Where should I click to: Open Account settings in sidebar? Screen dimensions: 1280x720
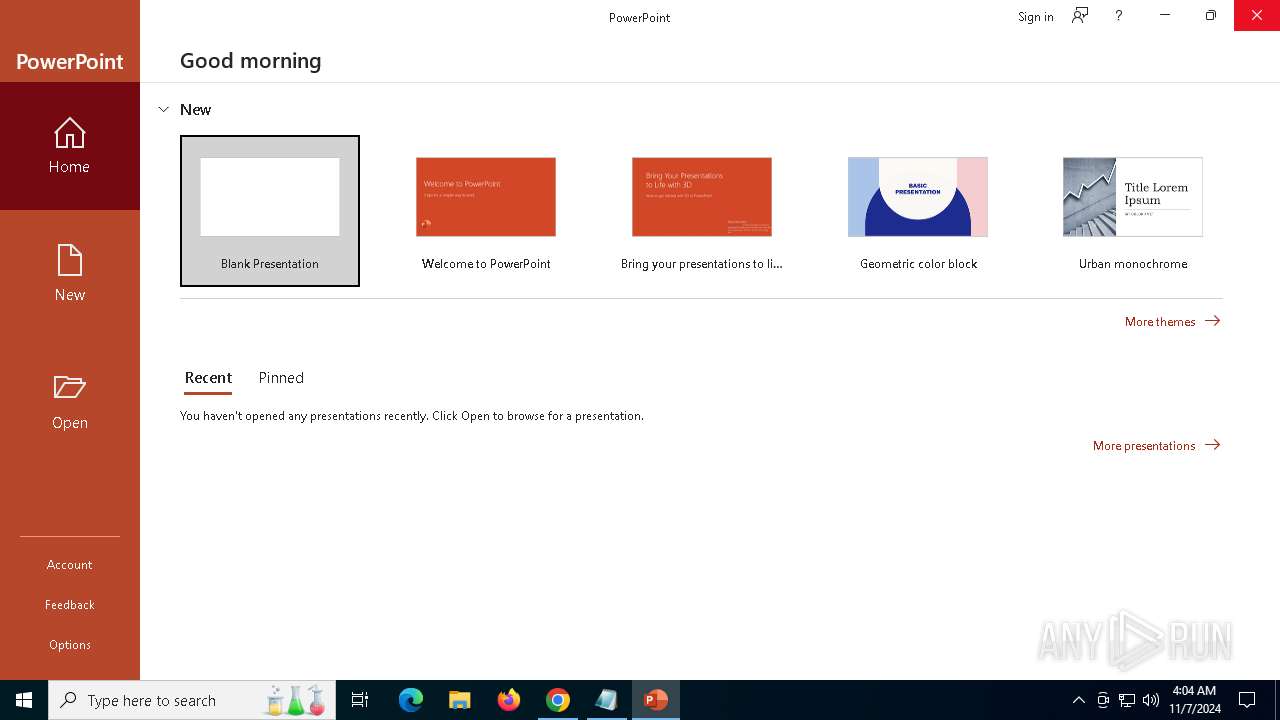pyautogui.click(x=70, y=565)
